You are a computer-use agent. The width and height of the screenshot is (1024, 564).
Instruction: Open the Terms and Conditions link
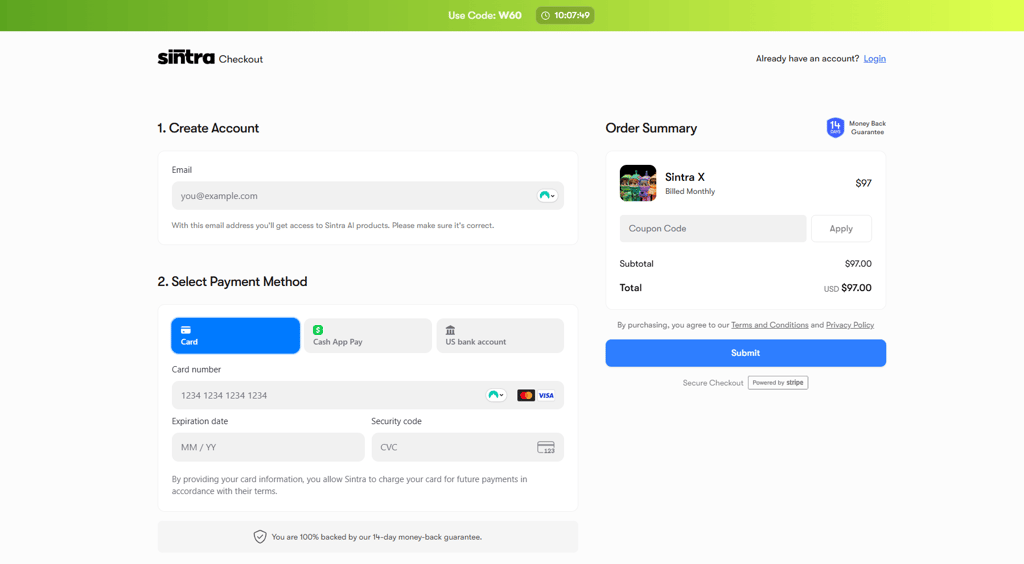pyautogui.click(x=769, y=325)
